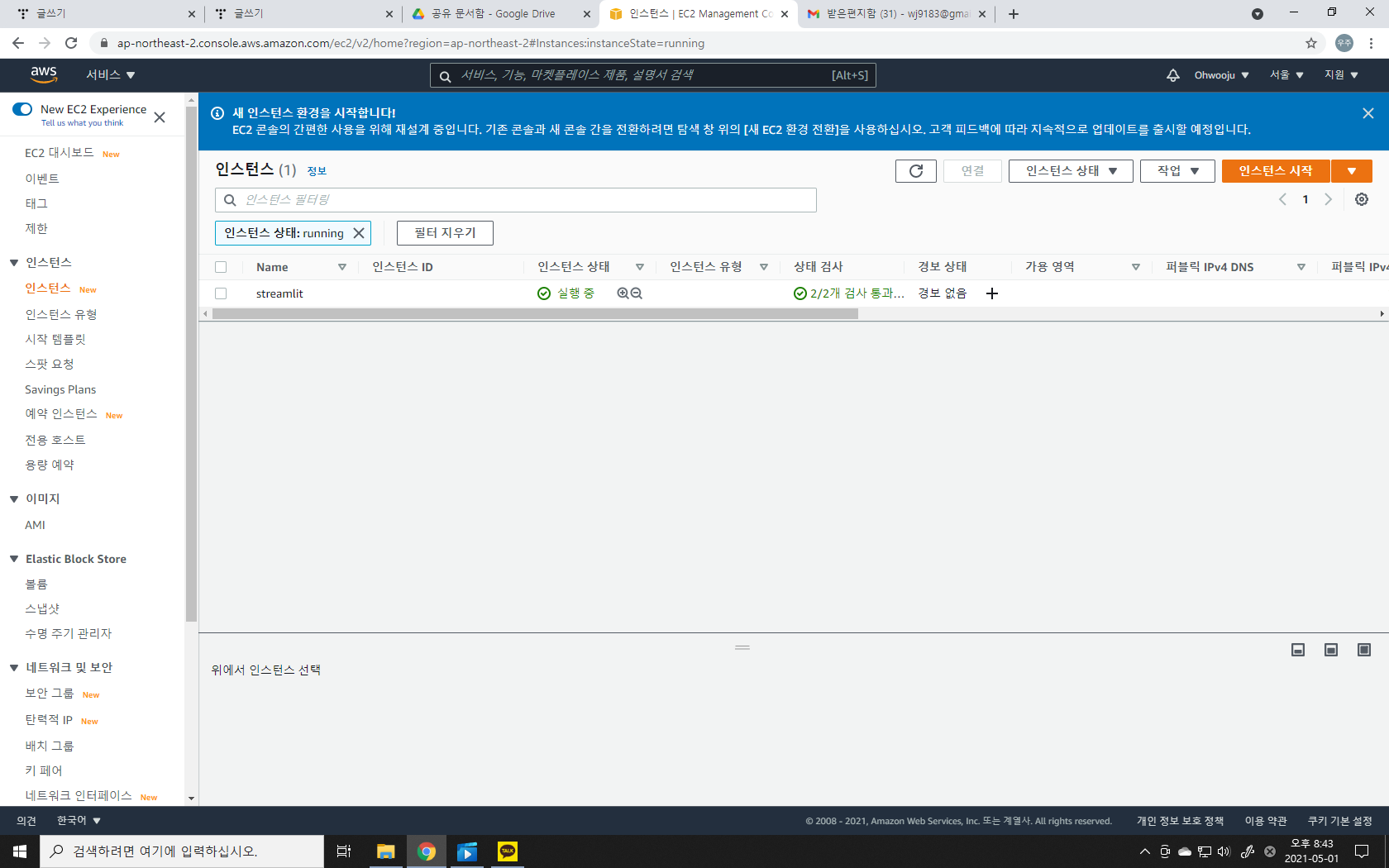Open Chrome from the taskbar
Viewport: 1389px width, 868px height.
427,851
